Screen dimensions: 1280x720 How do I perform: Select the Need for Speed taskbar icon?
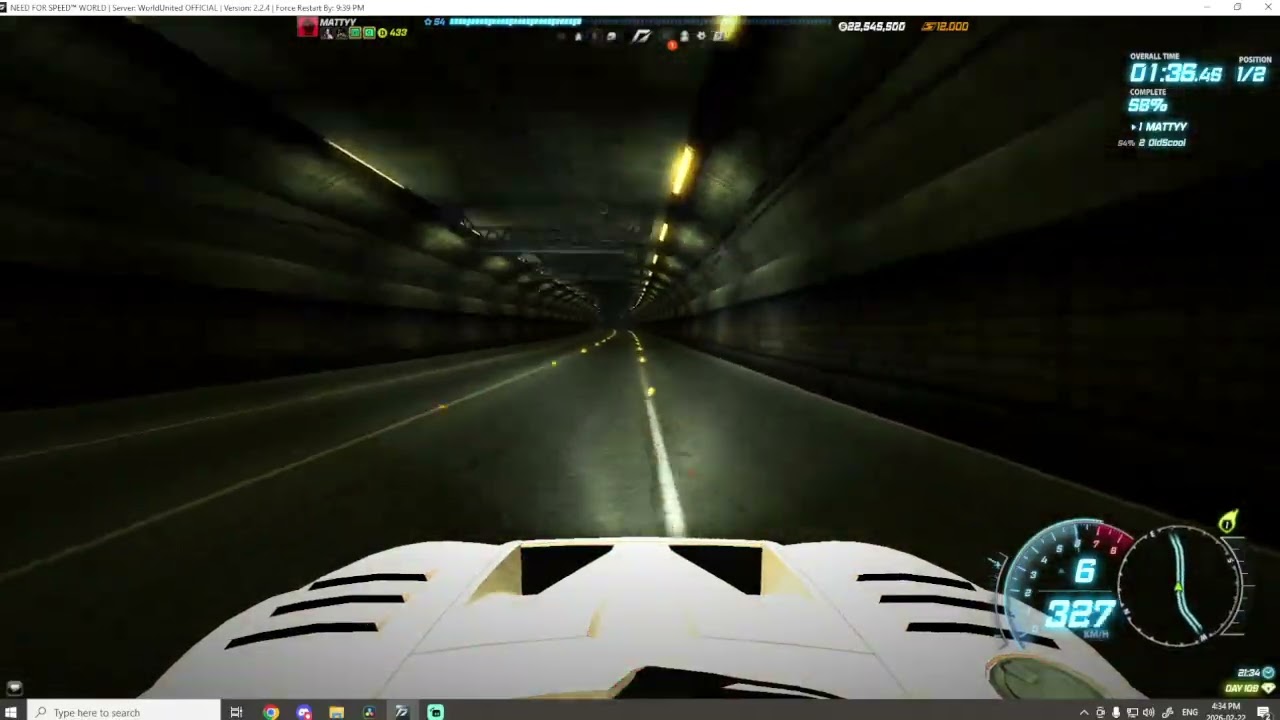401,712
